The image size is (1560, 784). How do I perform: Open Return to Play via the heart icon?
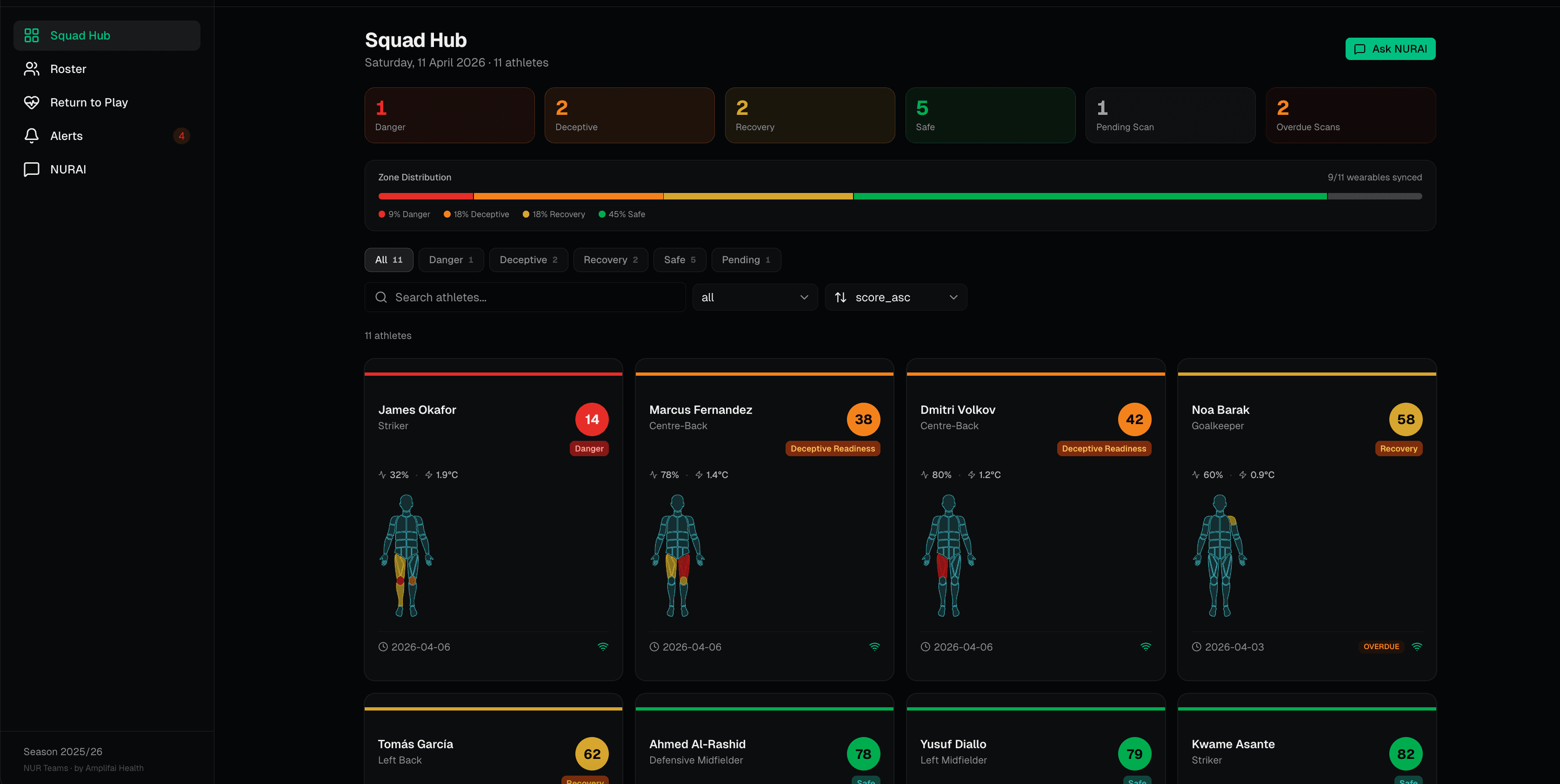click(32, 102)
